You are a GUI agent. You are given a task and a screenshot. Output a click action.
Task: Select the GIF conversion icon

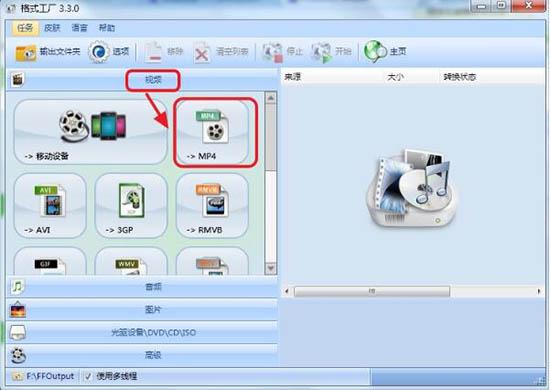coord(50,261)
